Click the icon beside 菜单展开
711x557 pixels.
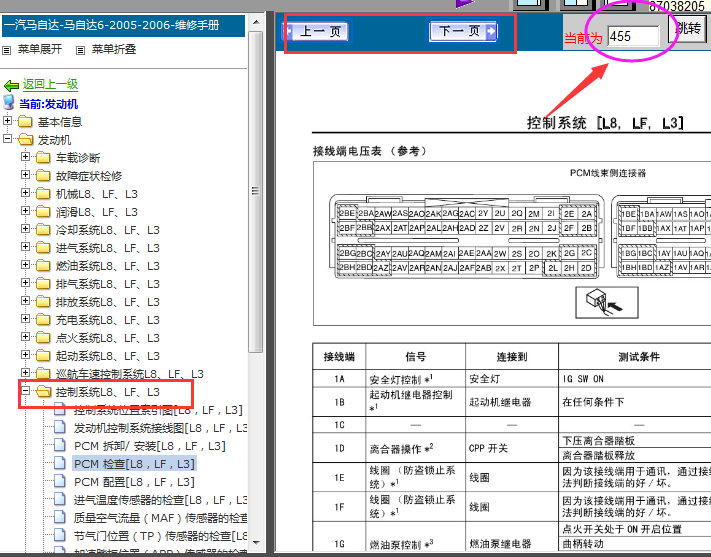(x=7, y=50)
